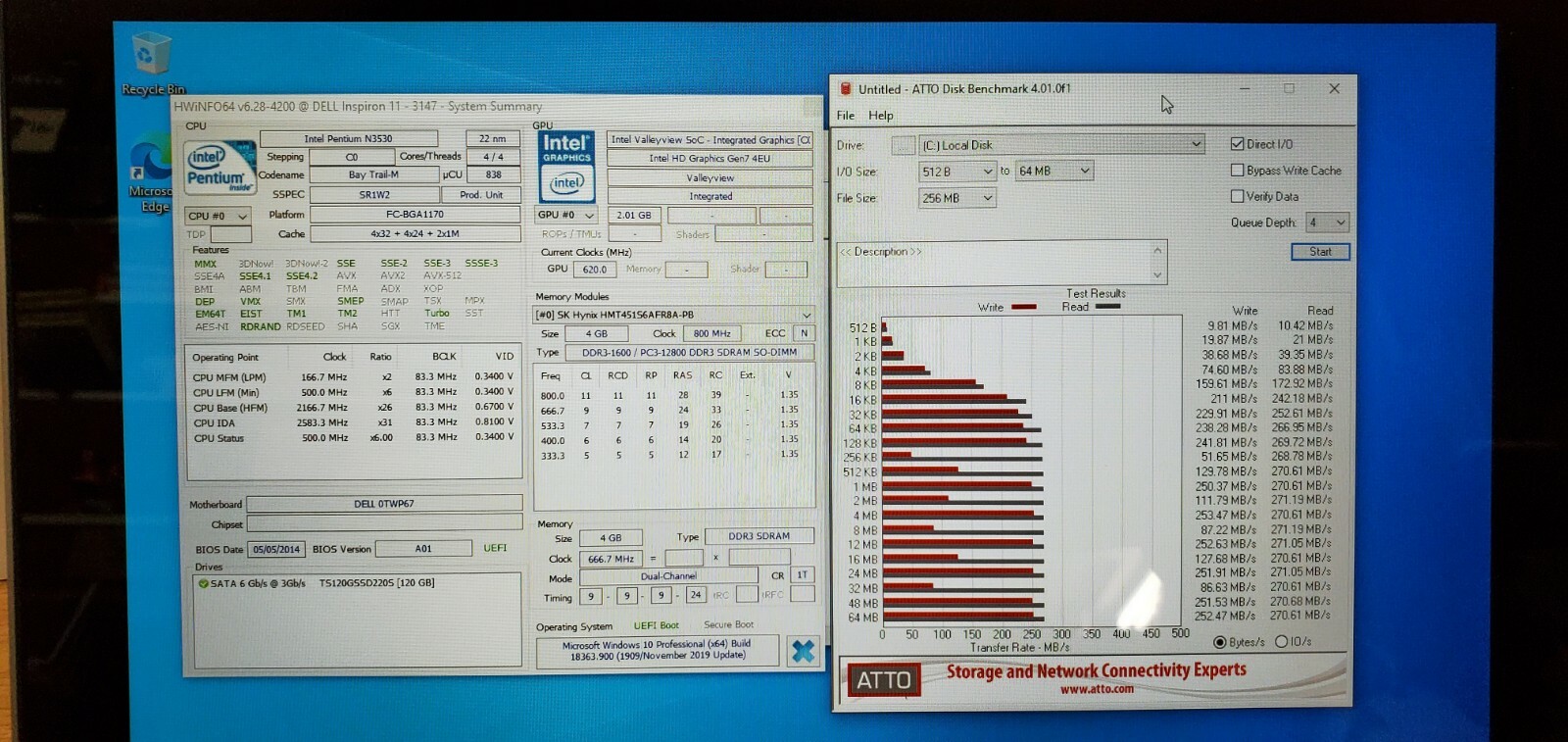The image size is (1568, 742).
Task: Click the Intel Pentium logo in HWiNFO
Action: click(220, 167)
